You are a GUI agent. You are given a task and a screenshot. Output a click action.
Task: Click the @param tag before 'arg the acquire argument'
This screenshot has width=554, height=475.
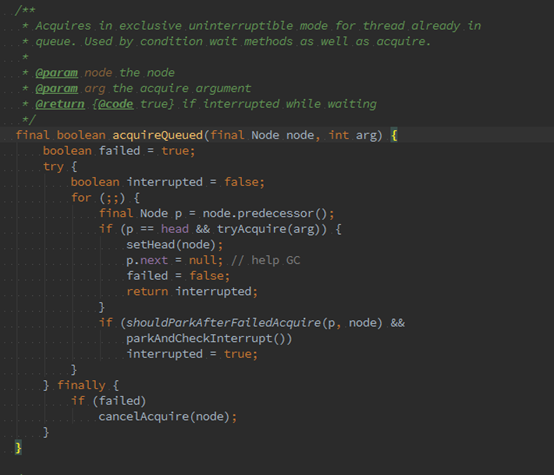tap(57, 88)
